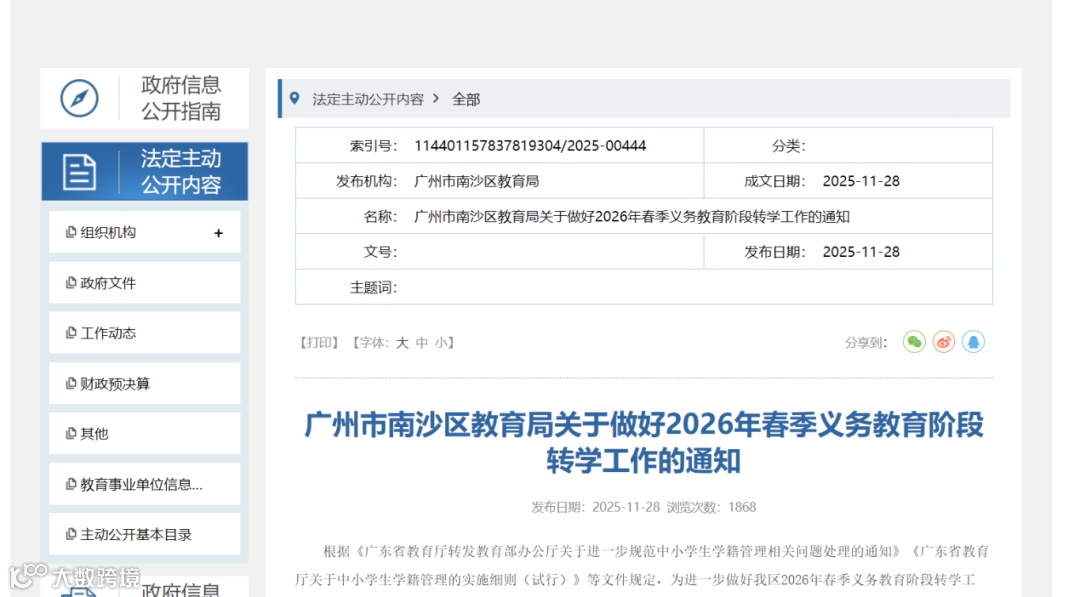Click the 主题词 field label
This screenshot has width=1080, height=597.
373,288
